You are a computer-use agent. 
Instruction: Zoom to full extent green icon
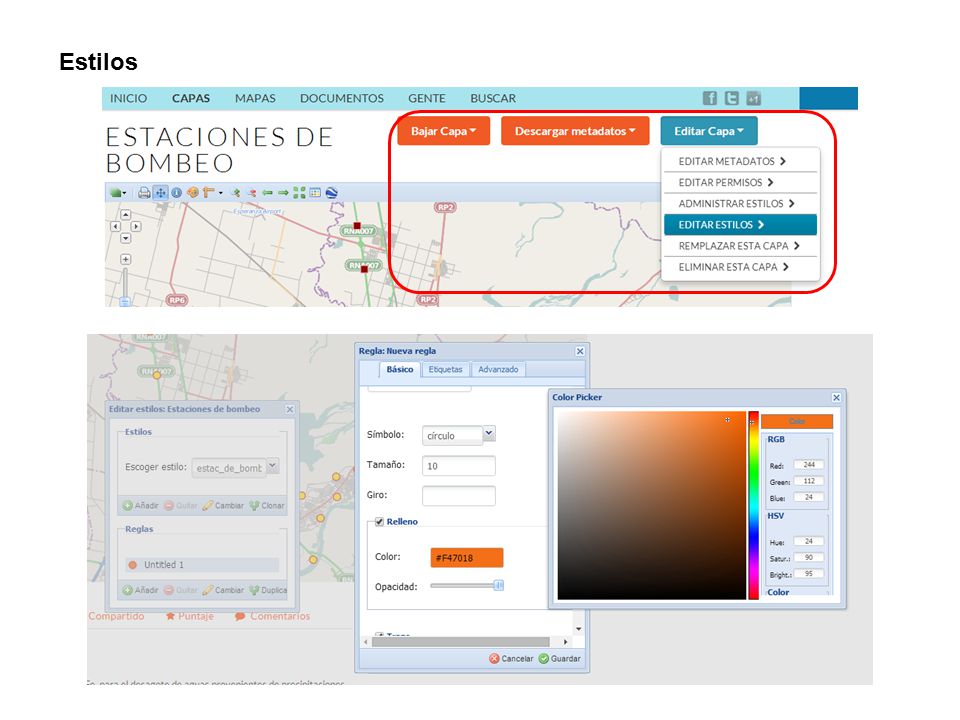pyautogui.click(x=299, y=193)
